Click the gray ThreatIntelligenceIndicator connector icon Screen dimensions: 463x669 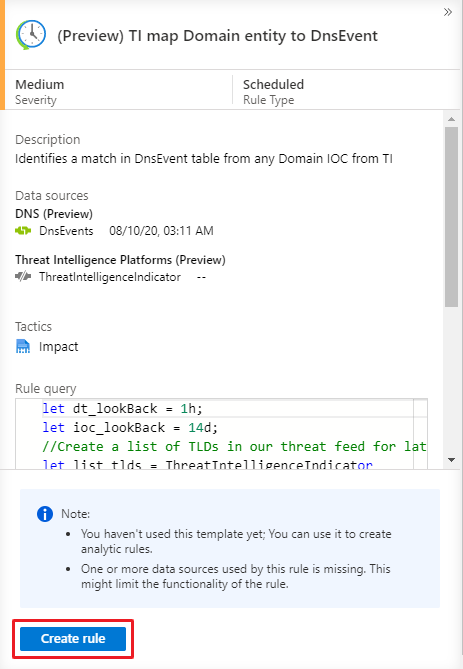(x=23, y=276)
